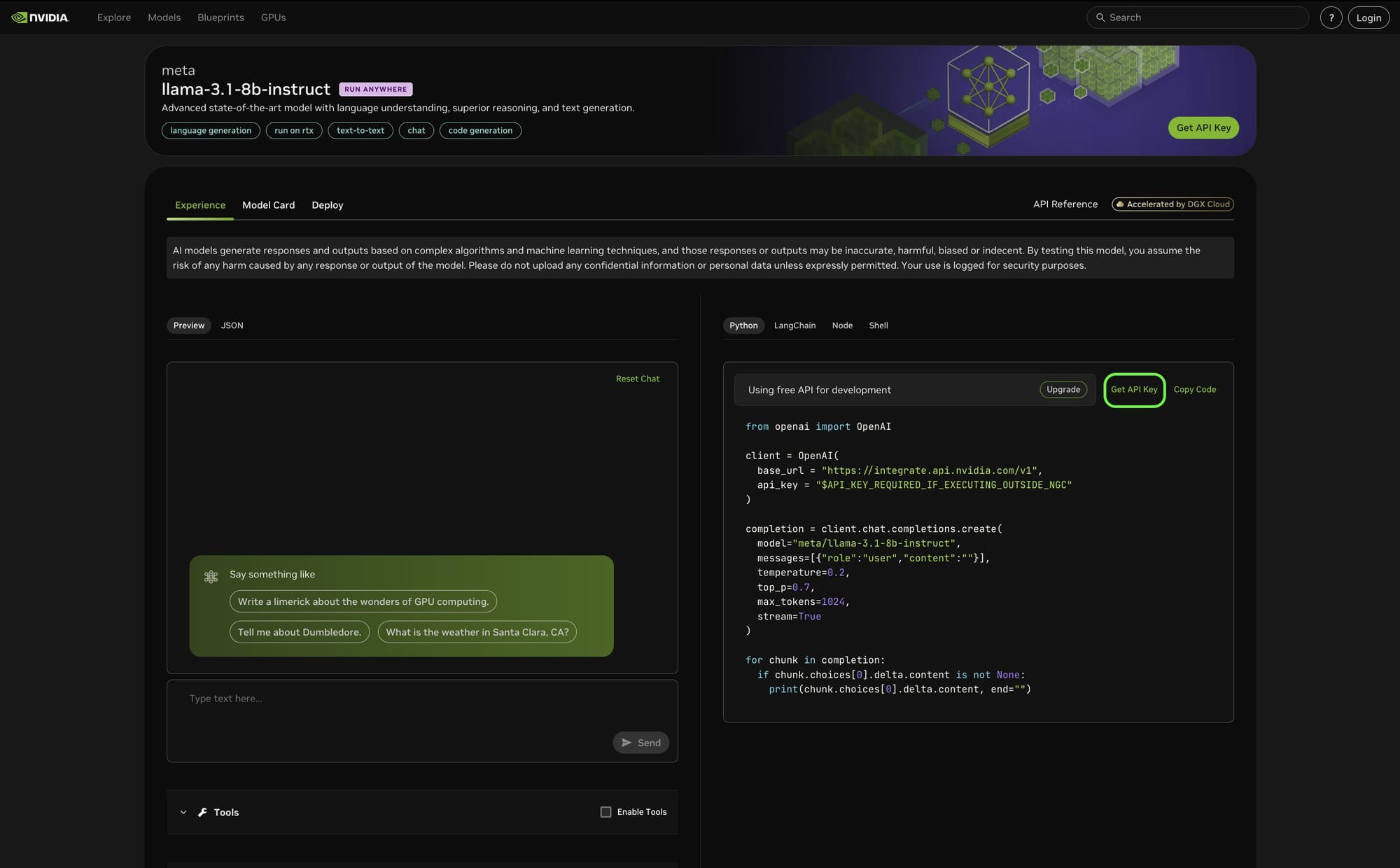The width and height of the screenshot is (1400, 868).
Task: Click the RUN ANYWHERE badge
Action: click(x=376, y=90)
